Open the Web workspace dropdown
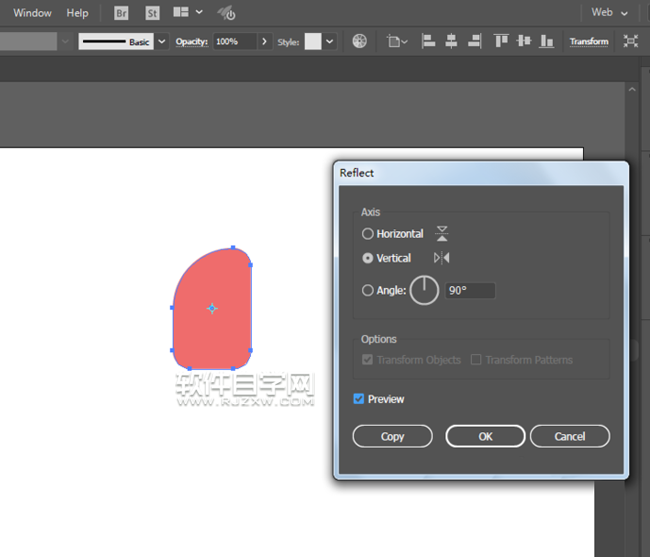Screen dimensions: 650x557 click(x=610, y=13)
